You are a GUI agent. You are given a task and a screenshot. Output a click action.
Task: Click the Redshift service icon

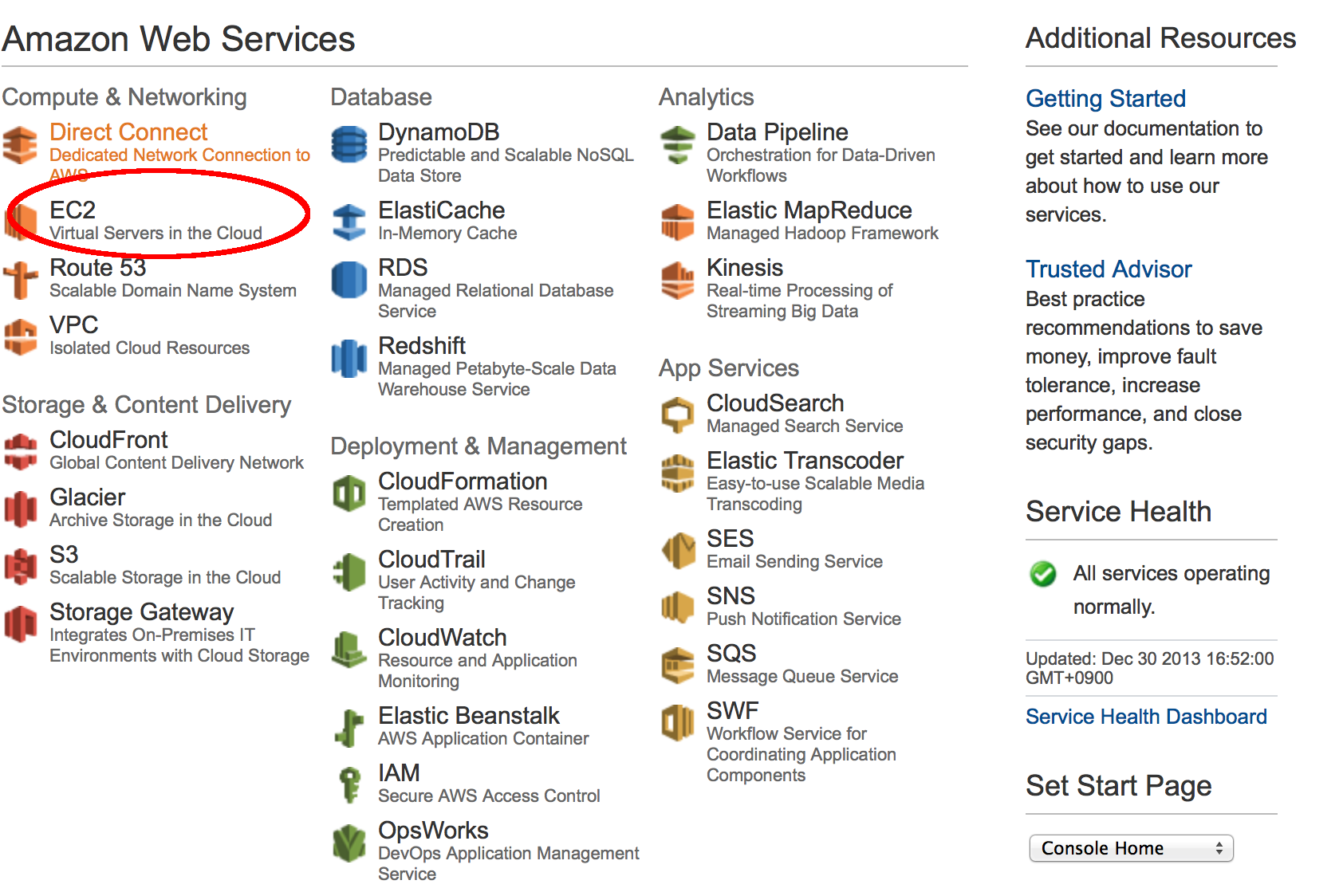click(x=349, y=358)
